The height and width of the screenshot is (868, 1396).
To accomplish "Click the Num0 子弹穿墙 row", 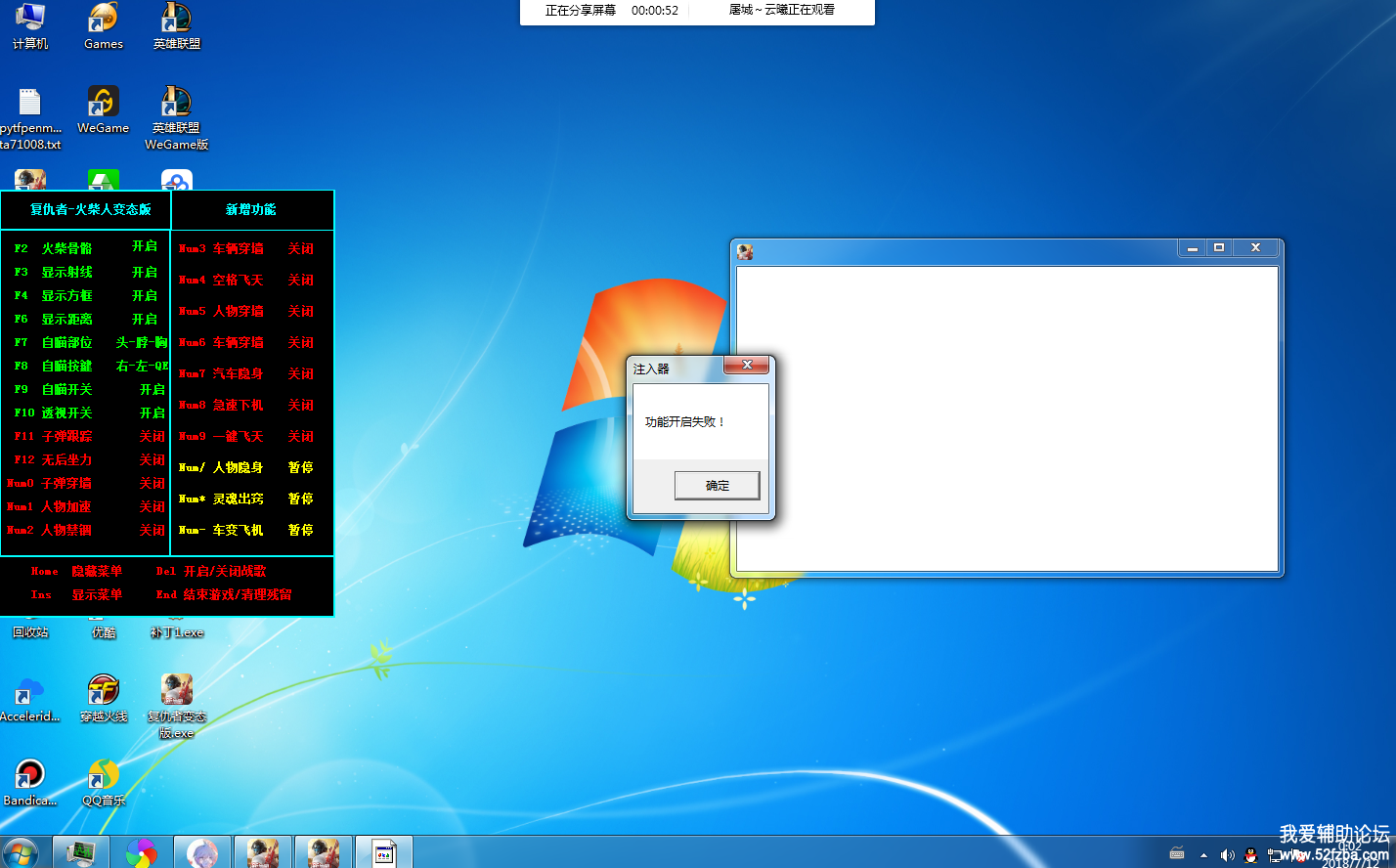I will coord(85,483).
